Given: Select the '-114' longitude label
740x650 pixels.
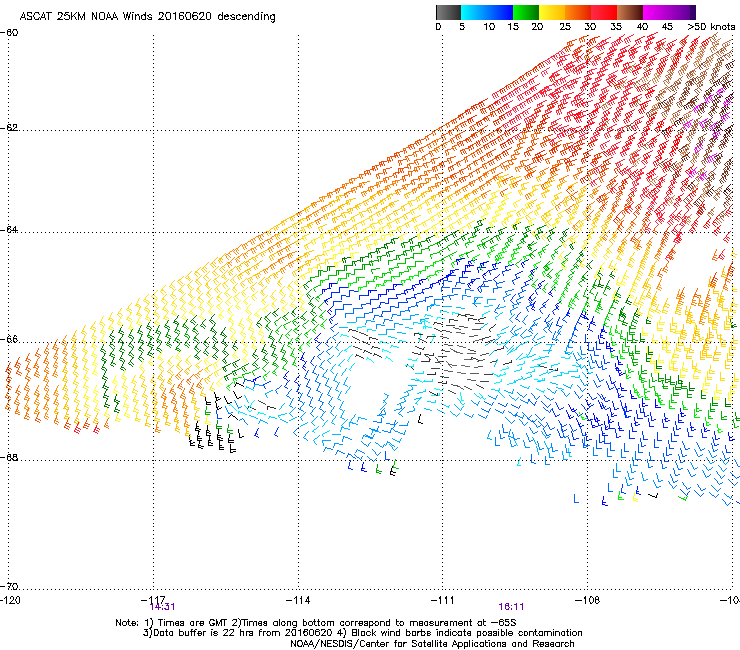Looking at the screenshot, I should click(298, 600).
